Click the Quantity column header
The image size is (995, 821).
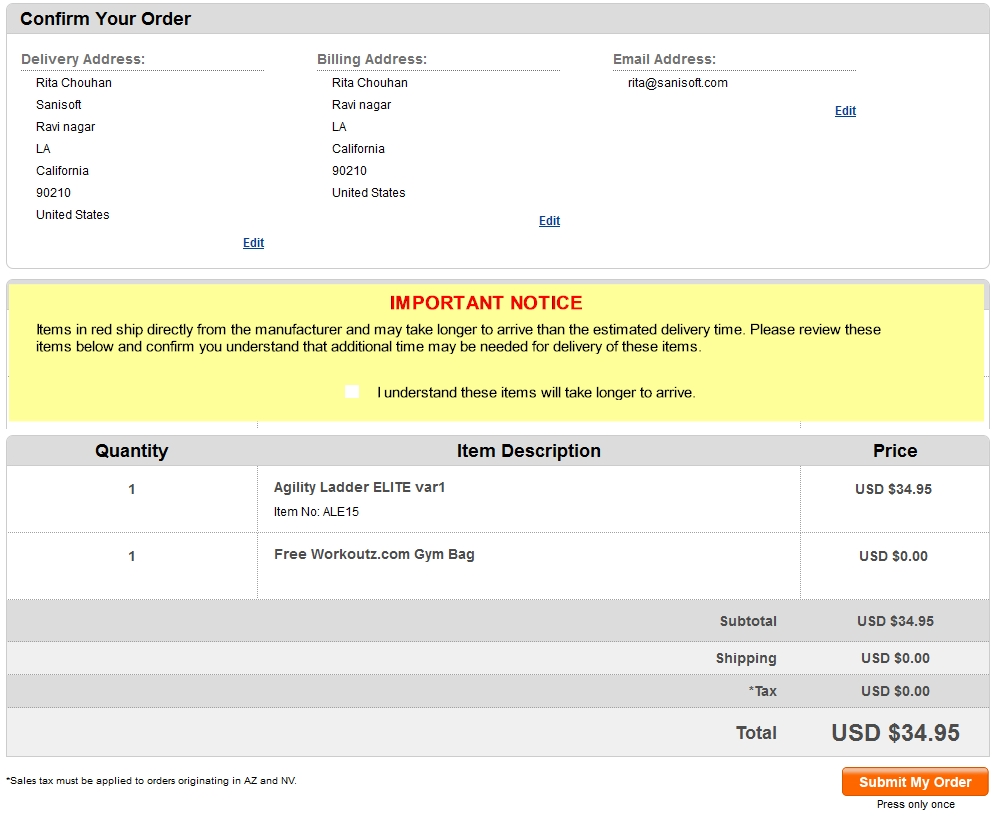coord(131,450)
